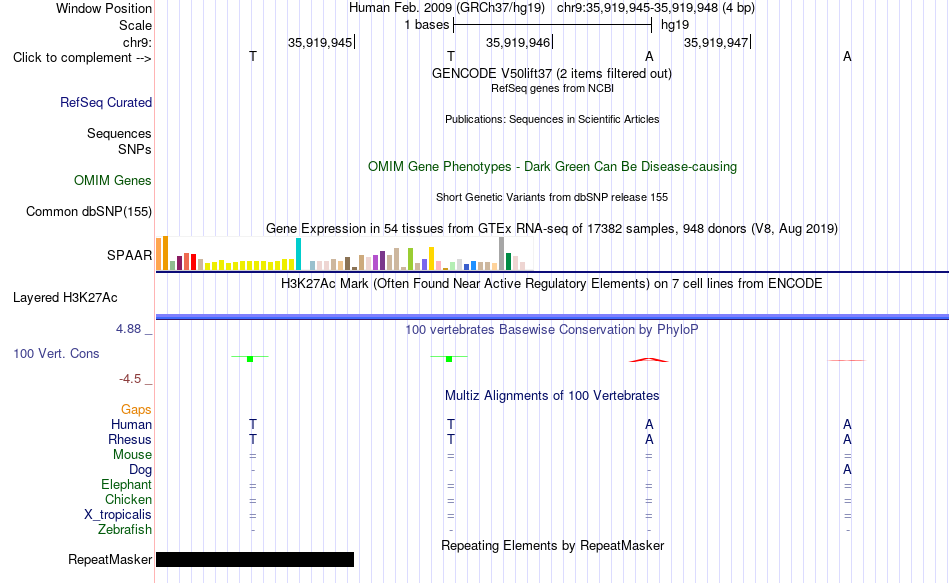This screenshot has width=950, height=583.
Task: Click the 4.88 PhyloP upper scale value
Action: pos(128,328)
